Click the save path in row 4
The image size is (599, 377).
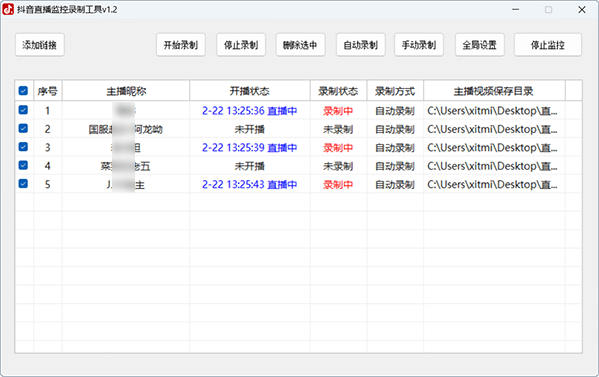pyautogui.click(x=492, y=166)
